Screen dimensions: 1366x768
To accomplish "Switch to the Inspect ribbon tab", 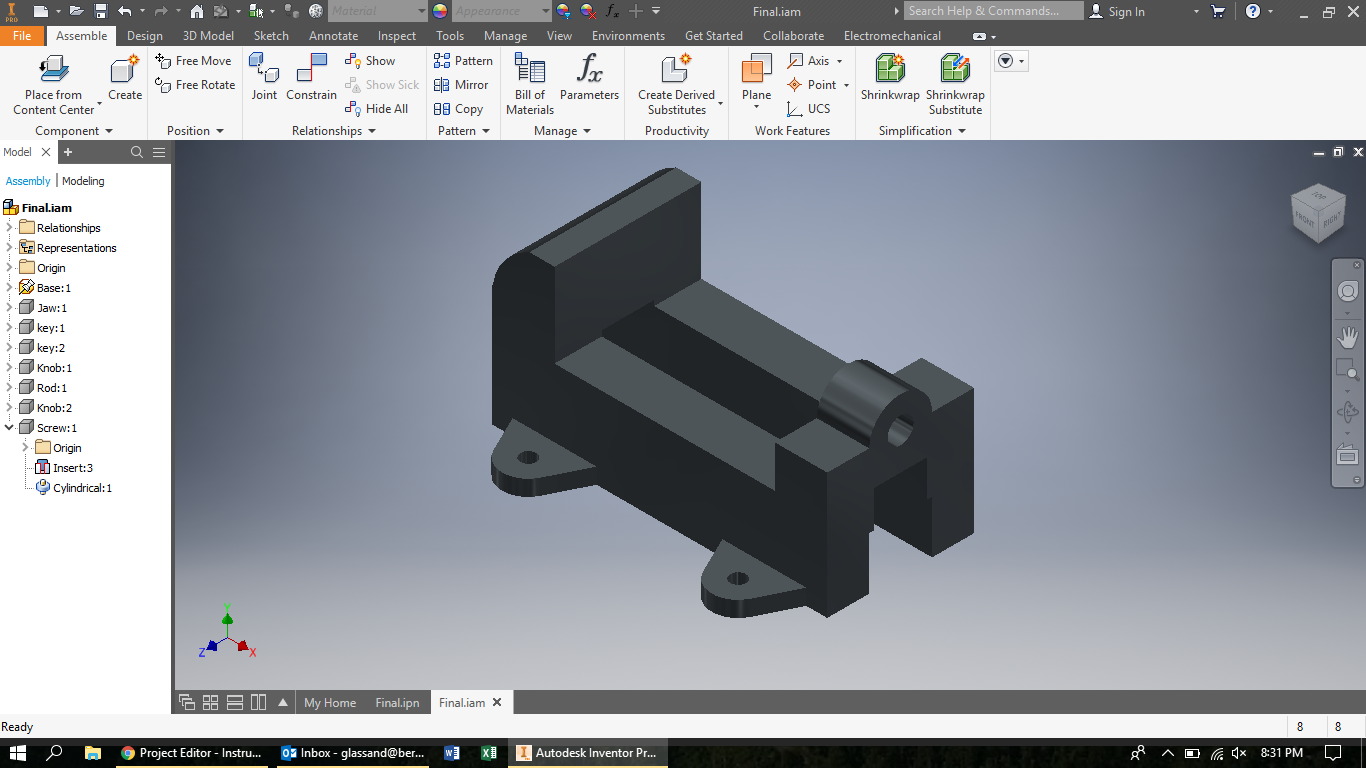I will 397,36.
